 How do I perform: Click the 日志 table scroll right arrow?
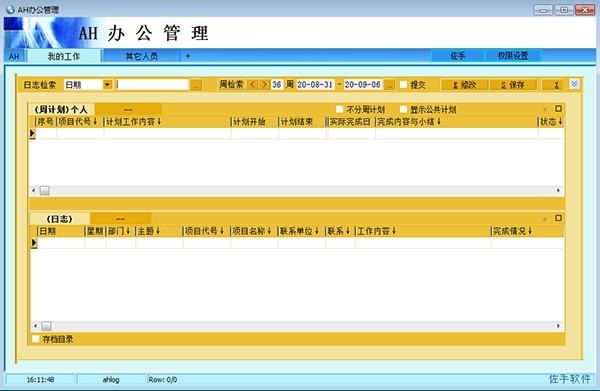(x=558, y=326)
